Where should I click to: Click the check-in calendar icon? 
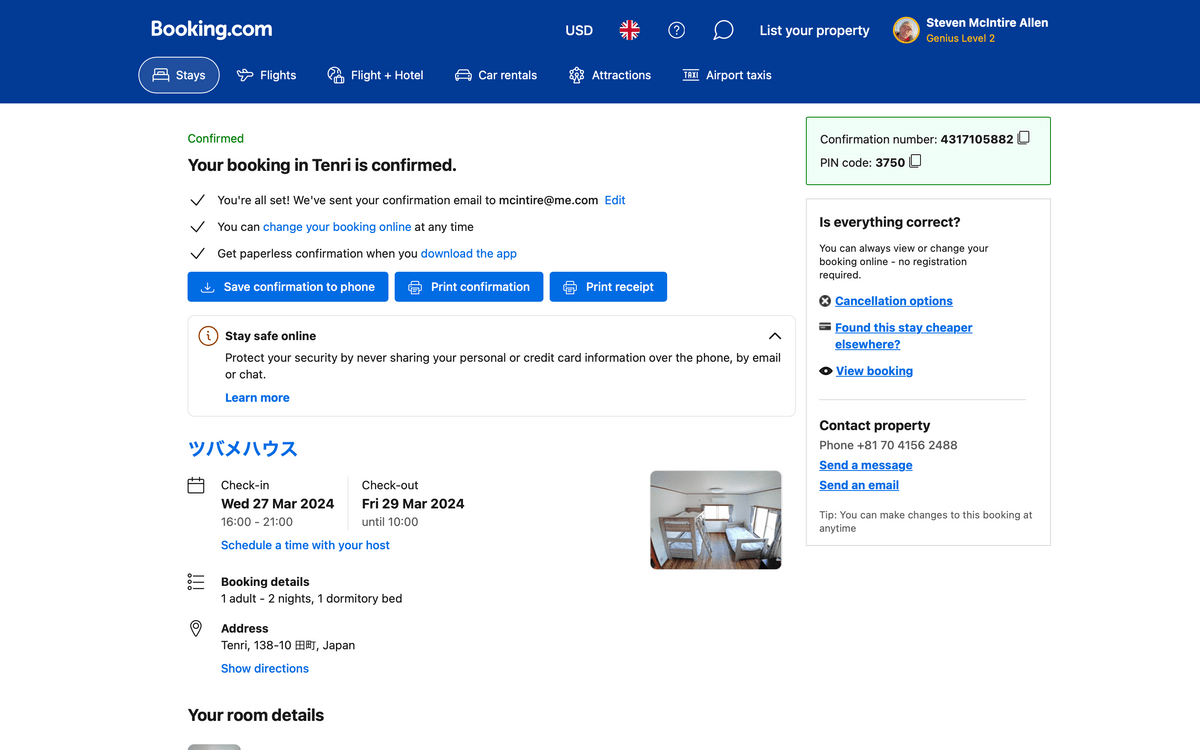pyautogui.click(x=196, y=485)
